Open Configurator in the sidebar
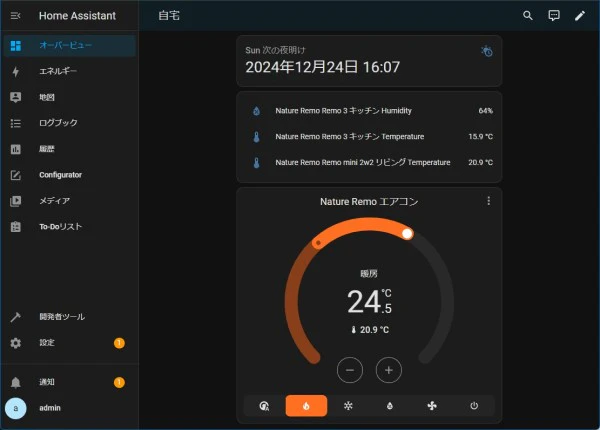The width and height of the screenshot is (600, 430). pyautogui.click(x=70, y=175)
